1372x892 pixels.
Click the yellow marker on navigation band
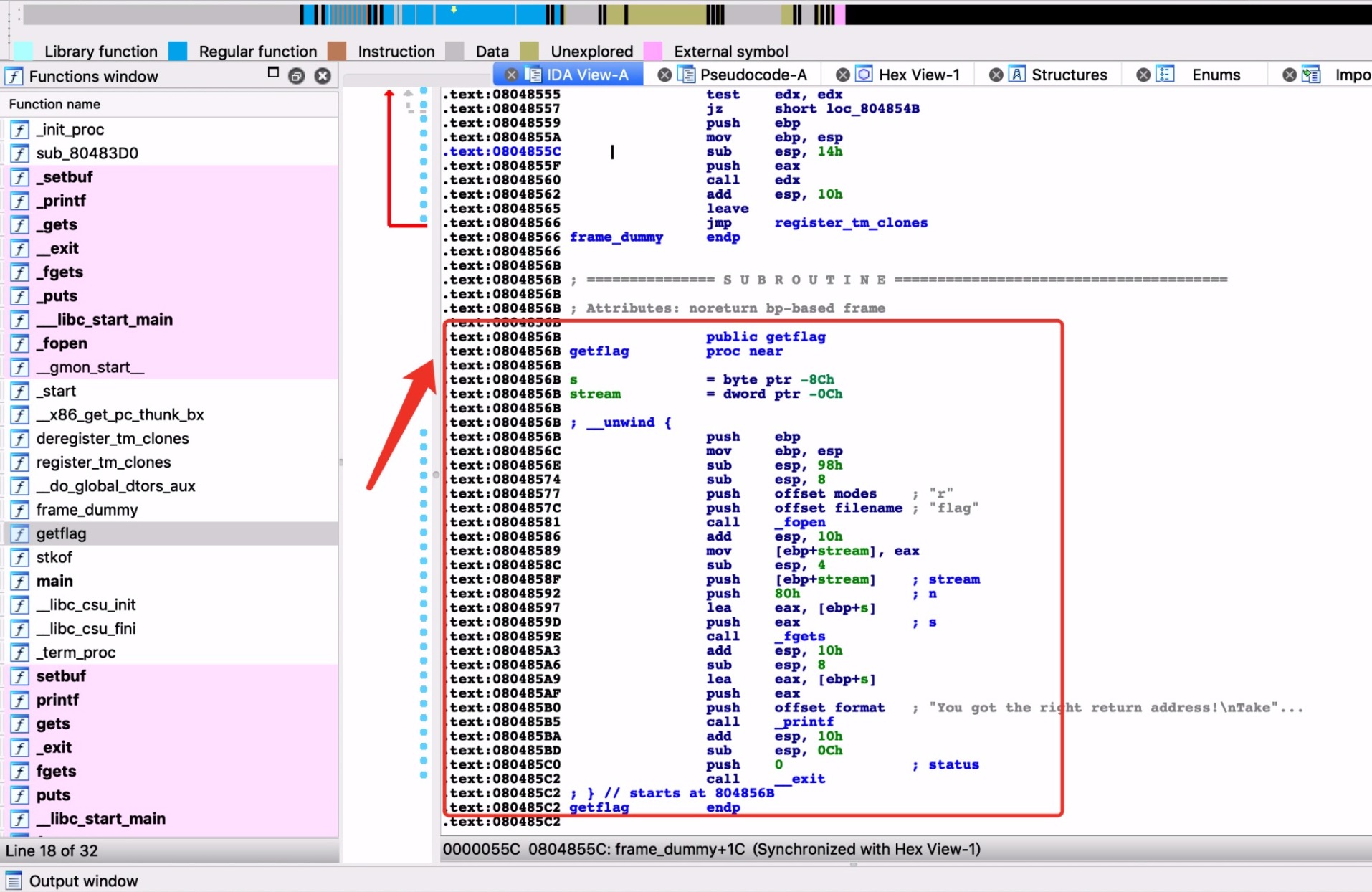(x=454, y=10)
